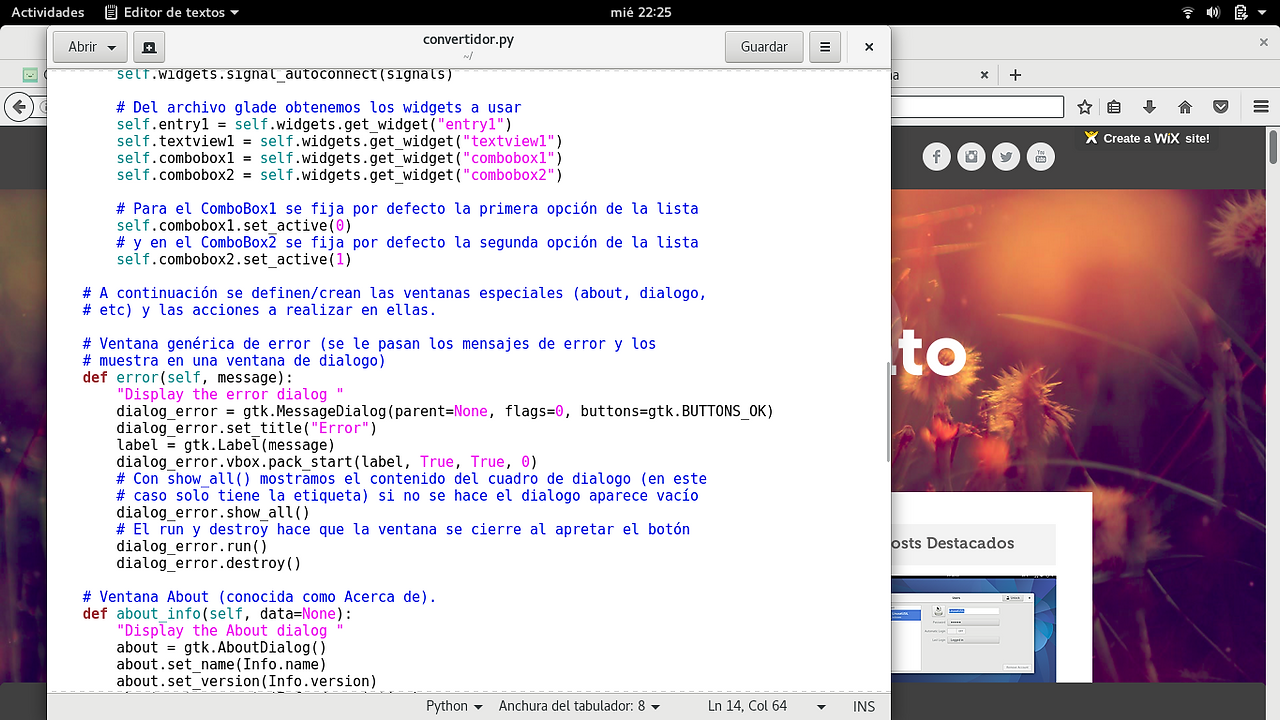Open browser downloads arrow icon
Viewport: 1280px width, 720px height.
pos(1149,107)
